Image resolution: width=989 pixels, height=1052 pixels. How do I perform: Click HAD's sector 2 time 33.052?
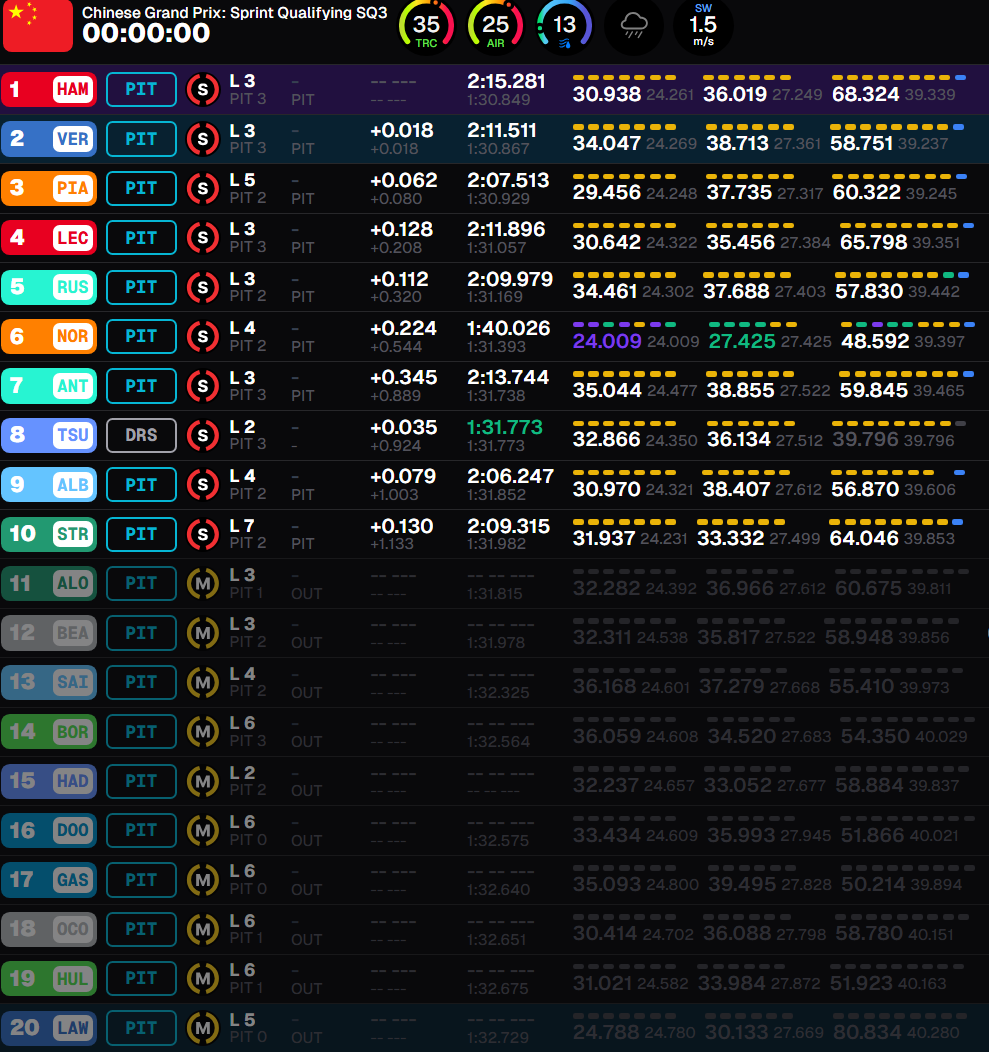[x=736, y=786]
